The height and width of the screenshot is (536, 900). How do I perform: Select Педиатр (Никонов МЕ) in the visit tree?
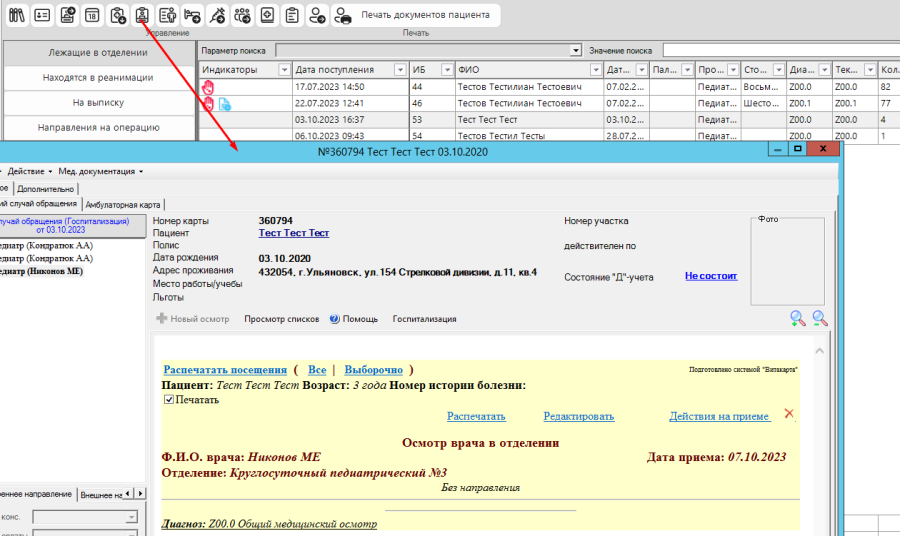tap(41, 271)
